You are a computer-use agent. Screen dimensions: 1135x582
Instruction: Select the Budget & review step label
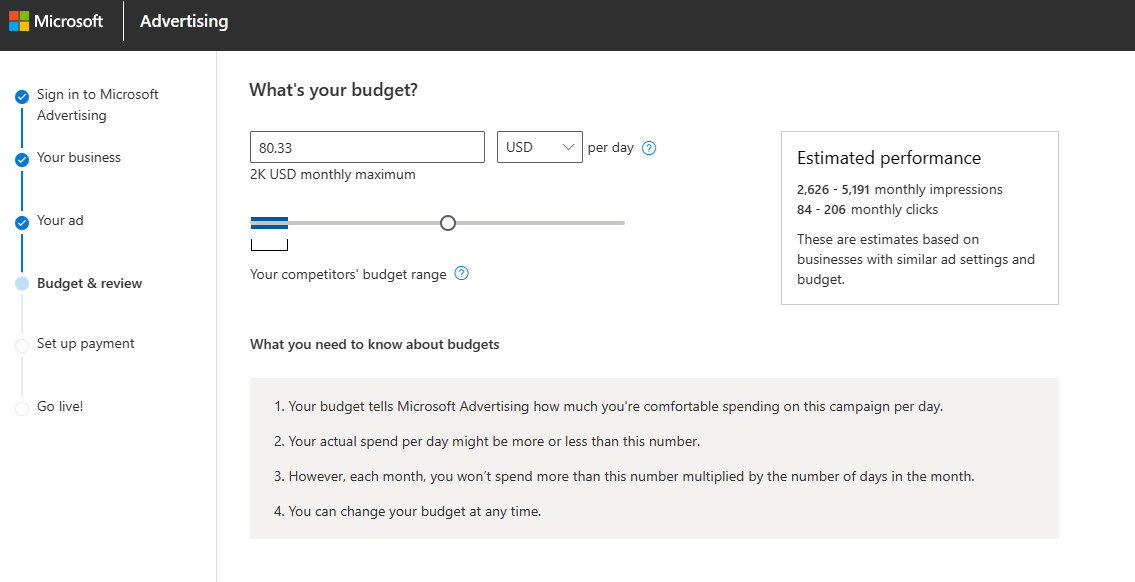coord(89,284)
